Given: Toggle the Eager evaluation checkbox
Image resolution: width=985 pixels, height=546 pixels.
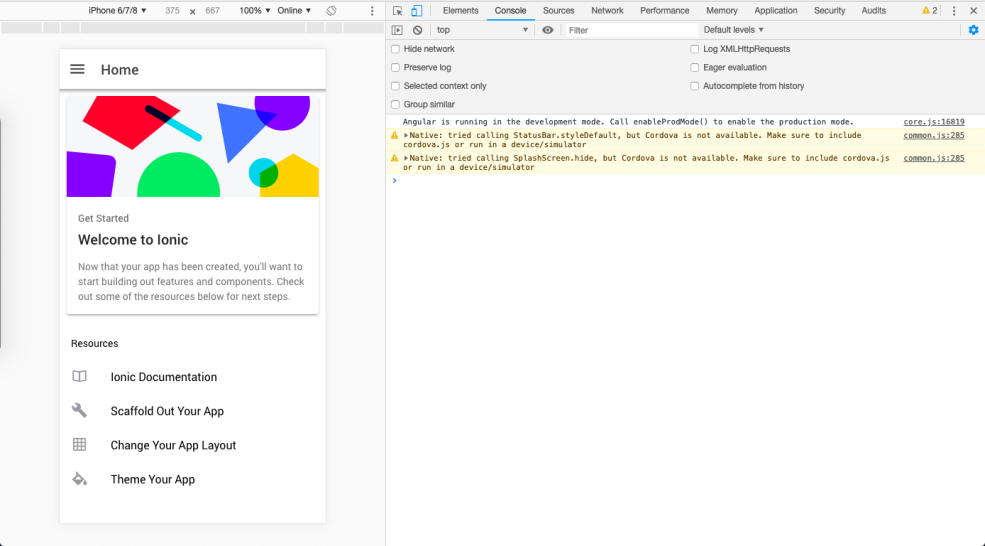Looking at the screenshot, I should point(695,68).
